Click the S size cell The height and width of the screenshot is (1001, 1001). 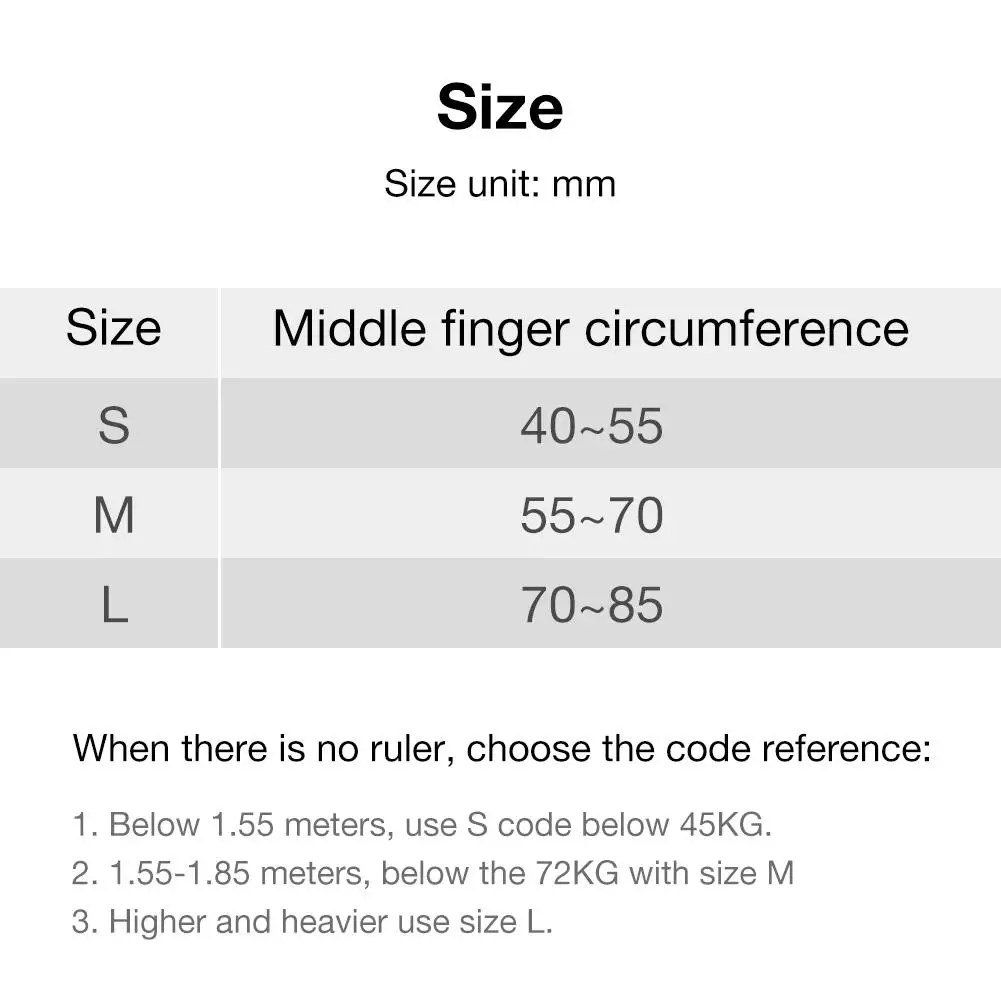pyautogui.click(x=113, y=426)
